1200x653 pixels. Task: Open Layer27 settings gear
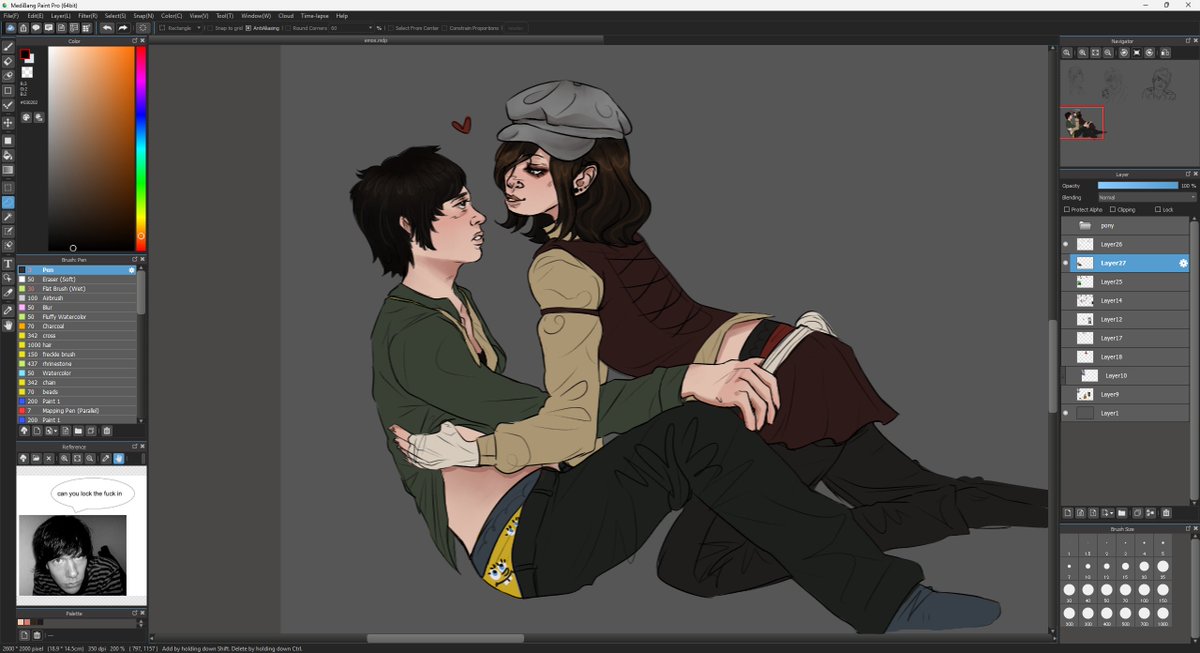[1183, 263]
